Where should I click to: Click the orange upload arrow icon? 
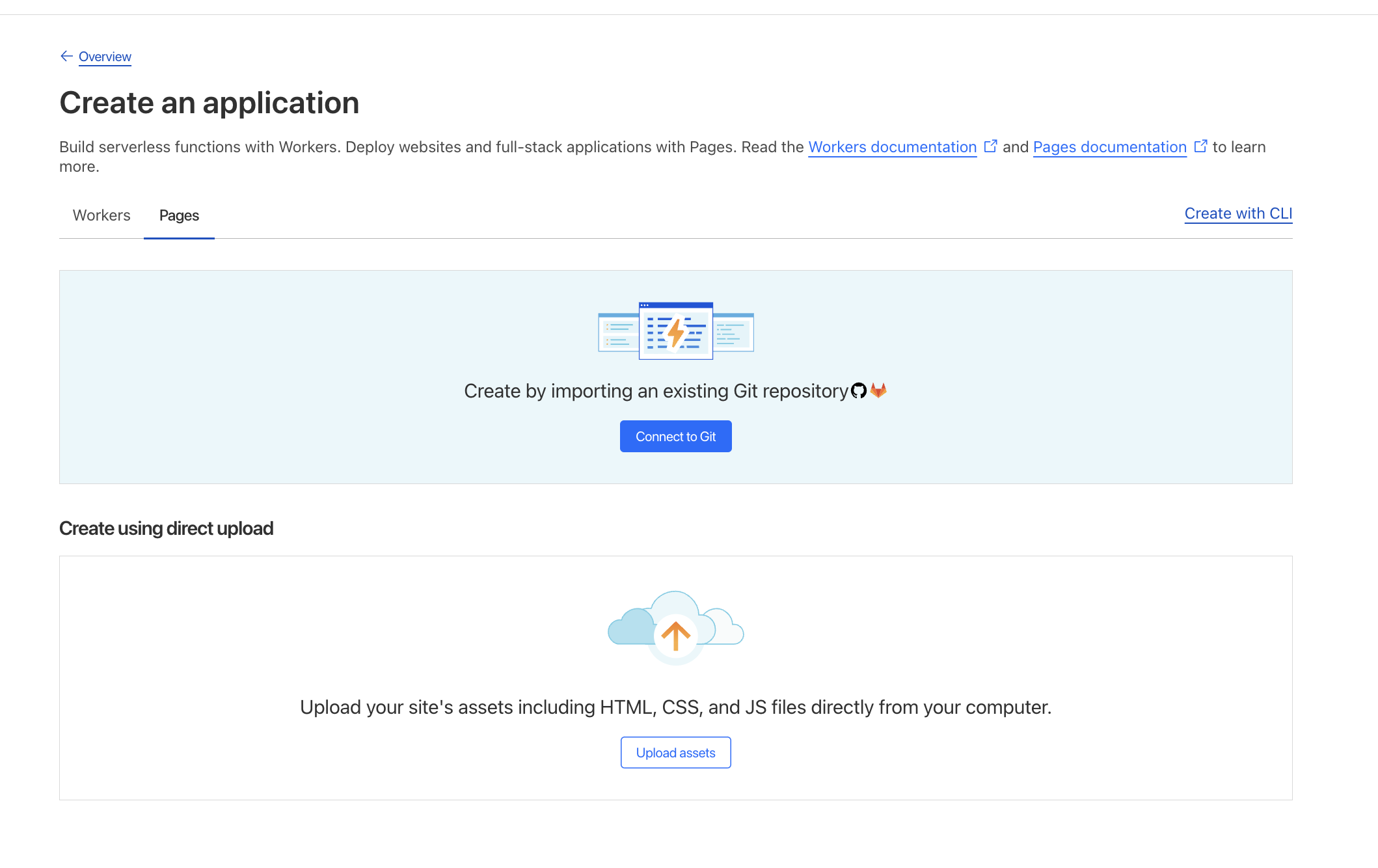point(675,636)
